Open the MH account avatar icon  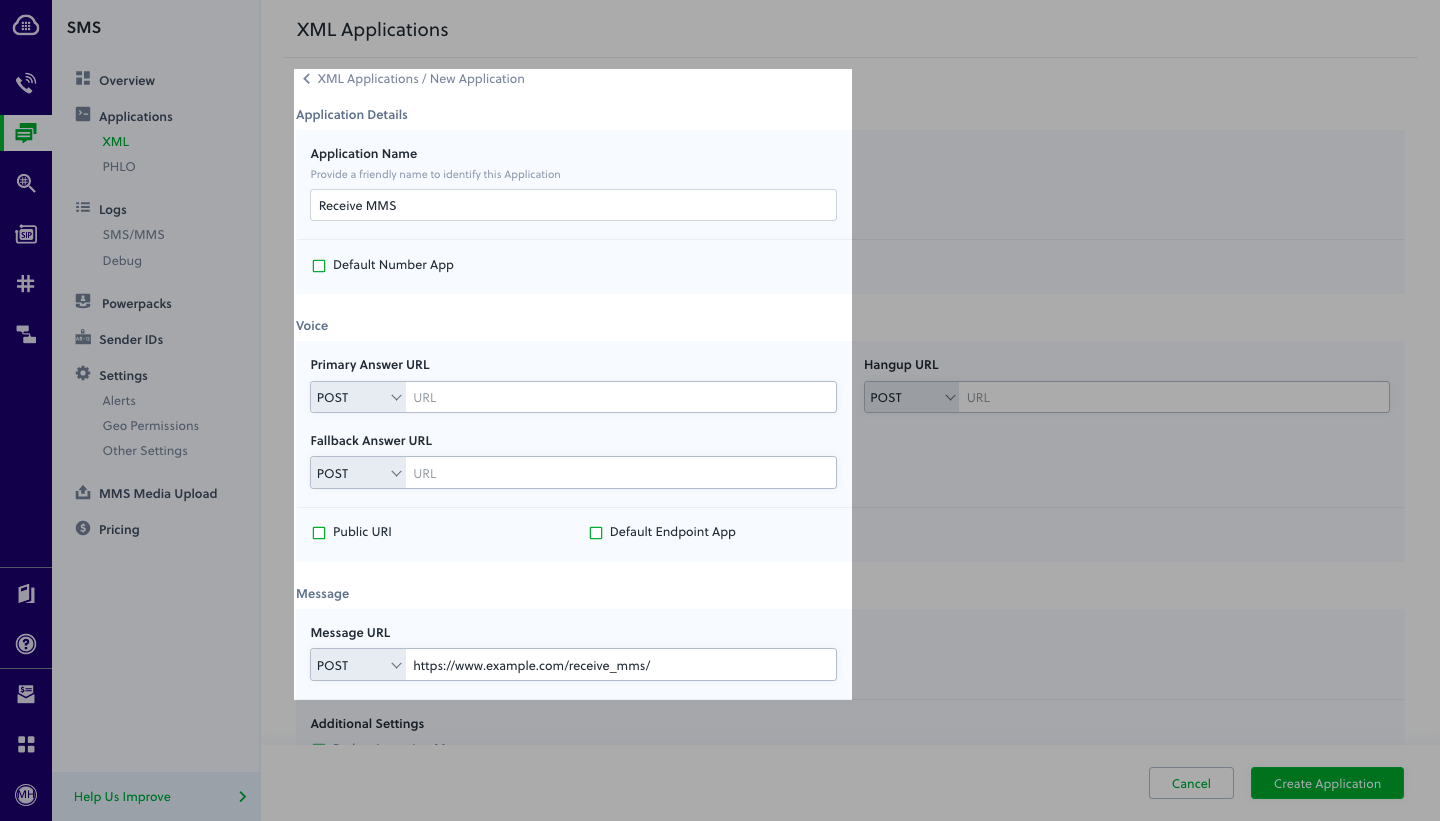25,795
